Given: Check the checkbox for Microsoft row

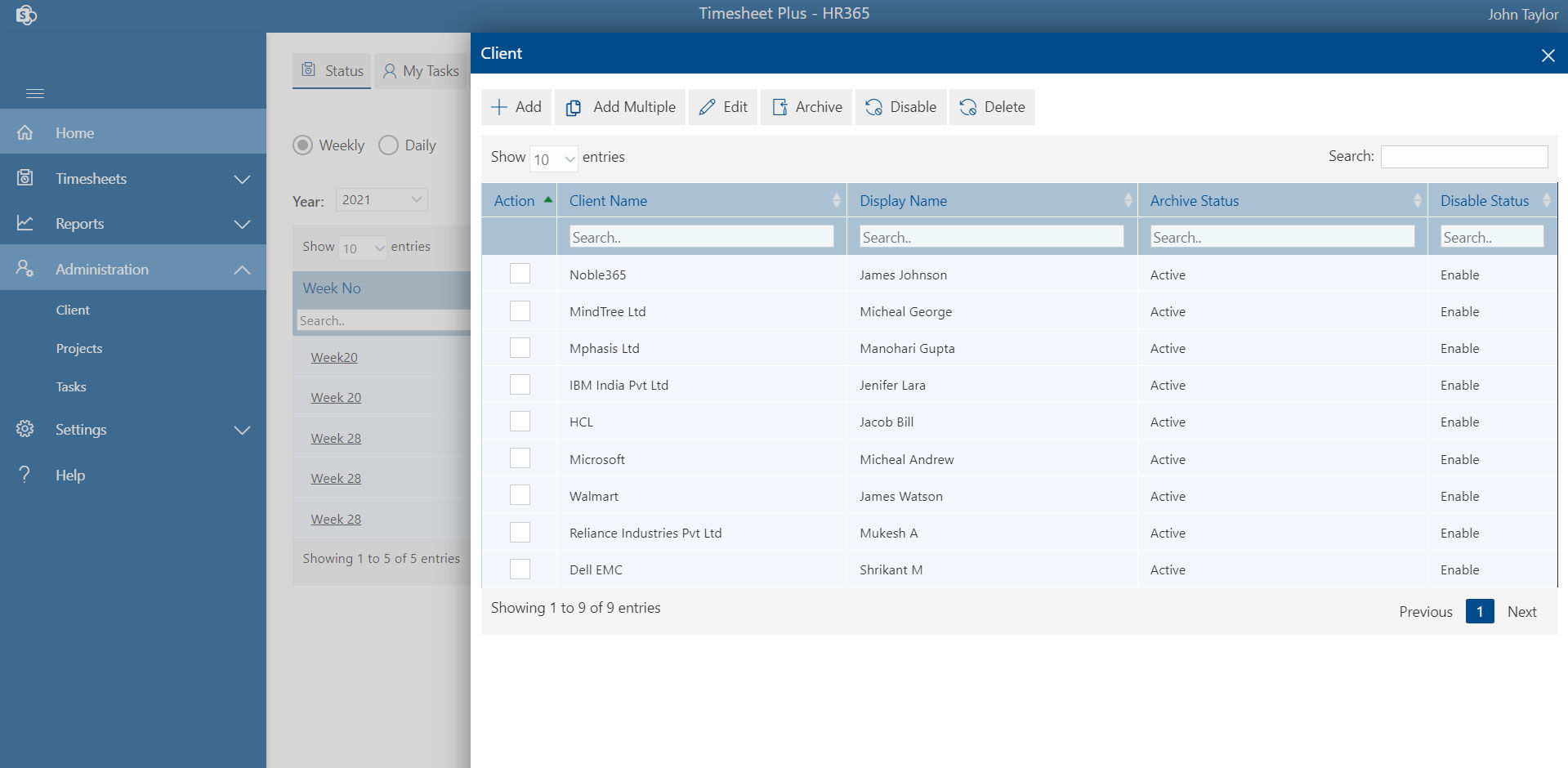Looking at the screenshot, I should [x=520, y=458].
